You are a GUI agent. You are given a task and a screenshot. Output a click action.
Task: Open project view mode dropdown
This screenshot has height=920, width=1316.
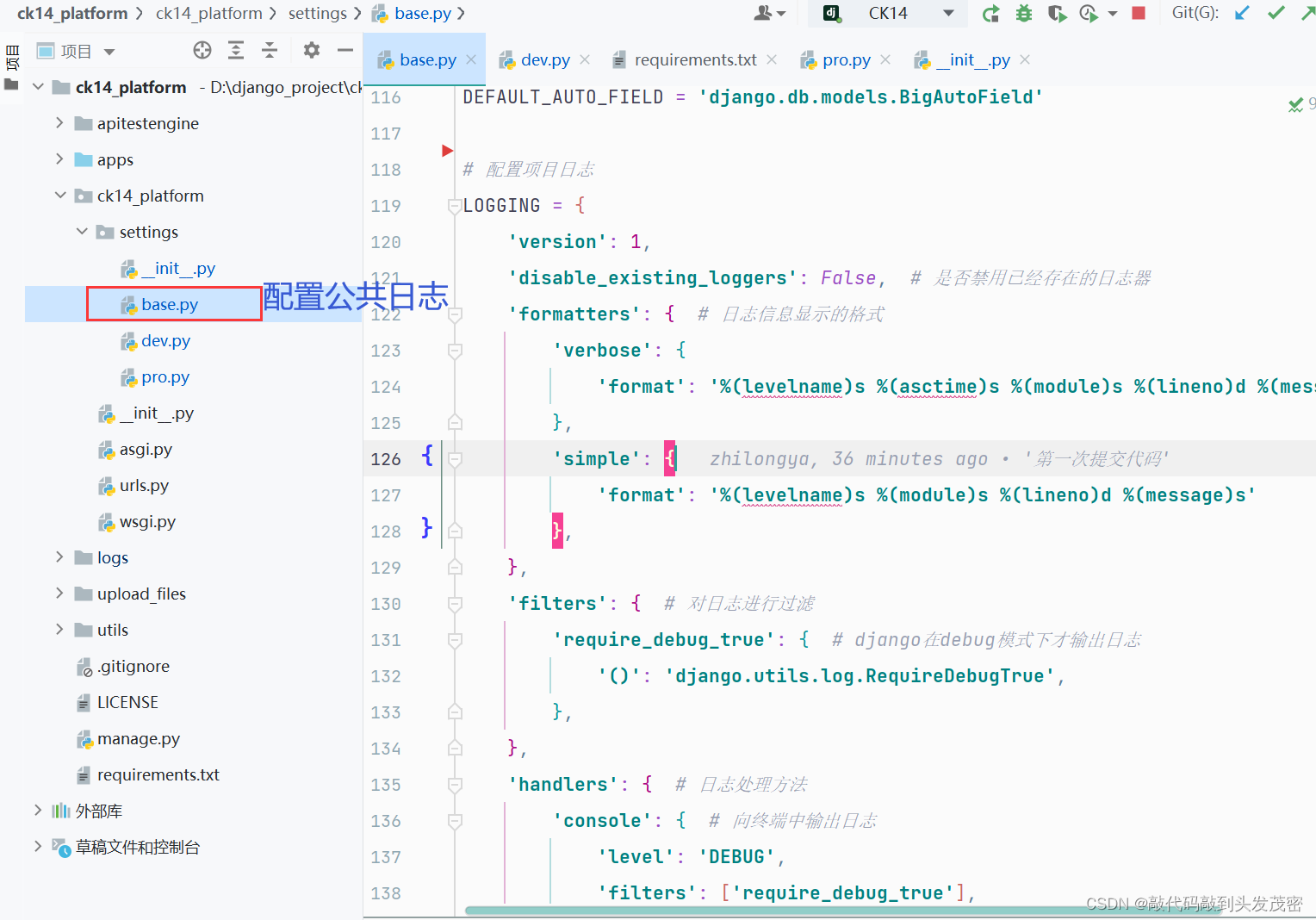point(109,52)
